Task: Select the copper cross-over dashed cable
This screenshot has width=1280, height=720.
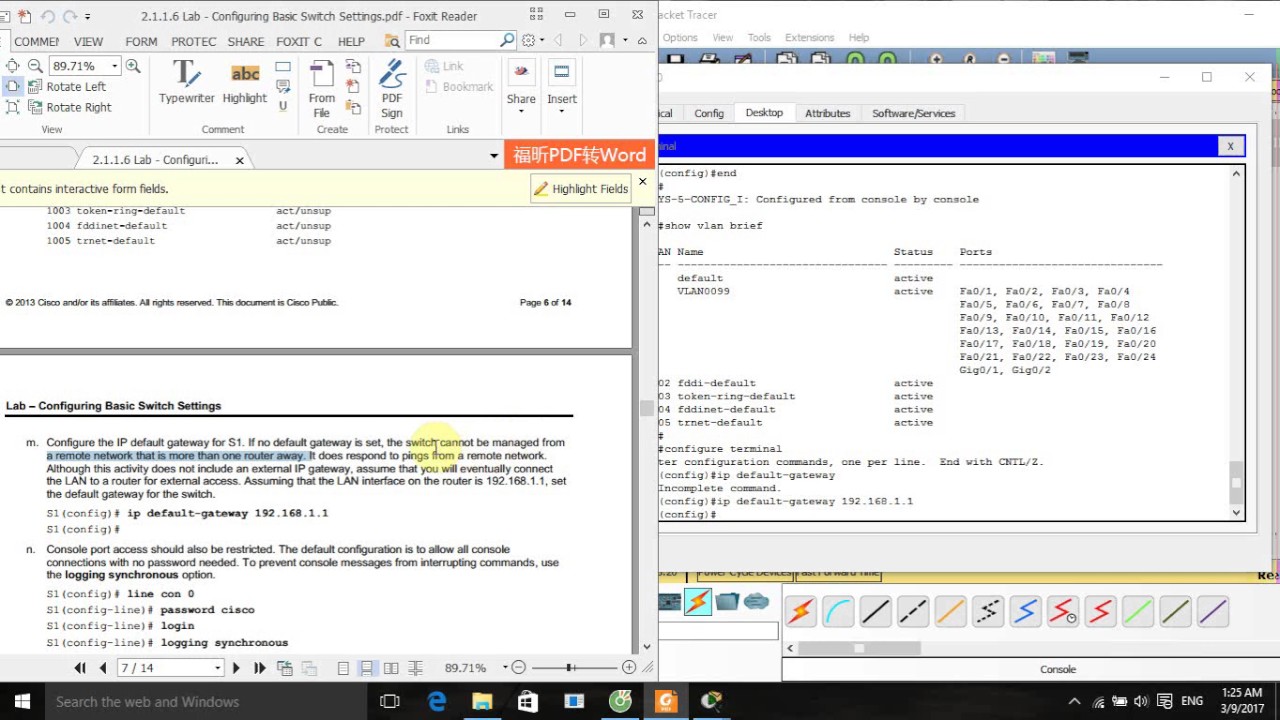Action: point(913,611)
